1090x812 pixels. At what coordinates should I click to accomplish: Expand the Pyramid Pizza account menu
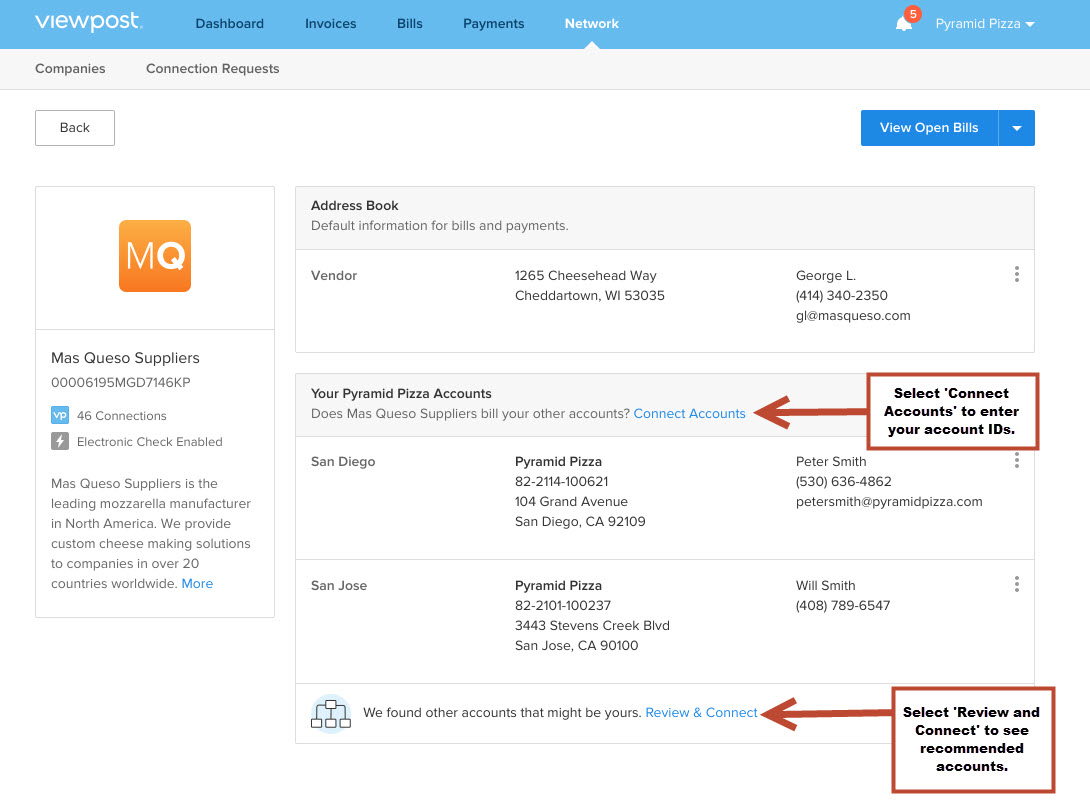pos(985,24)
